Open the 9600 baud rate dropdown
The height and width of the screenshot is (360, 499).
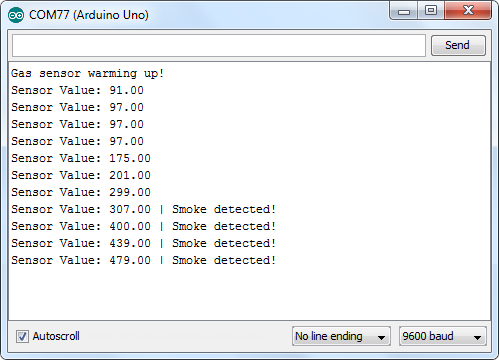tap(443, 336)
